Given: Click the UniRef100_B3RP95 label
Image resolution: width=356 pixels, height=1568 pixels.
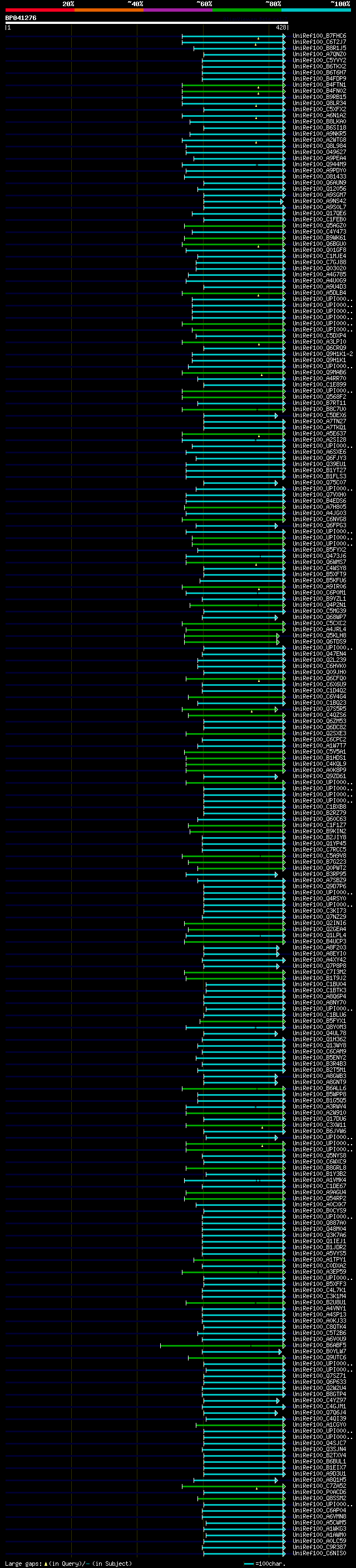Looking at the screenshot, I should 319,874.
